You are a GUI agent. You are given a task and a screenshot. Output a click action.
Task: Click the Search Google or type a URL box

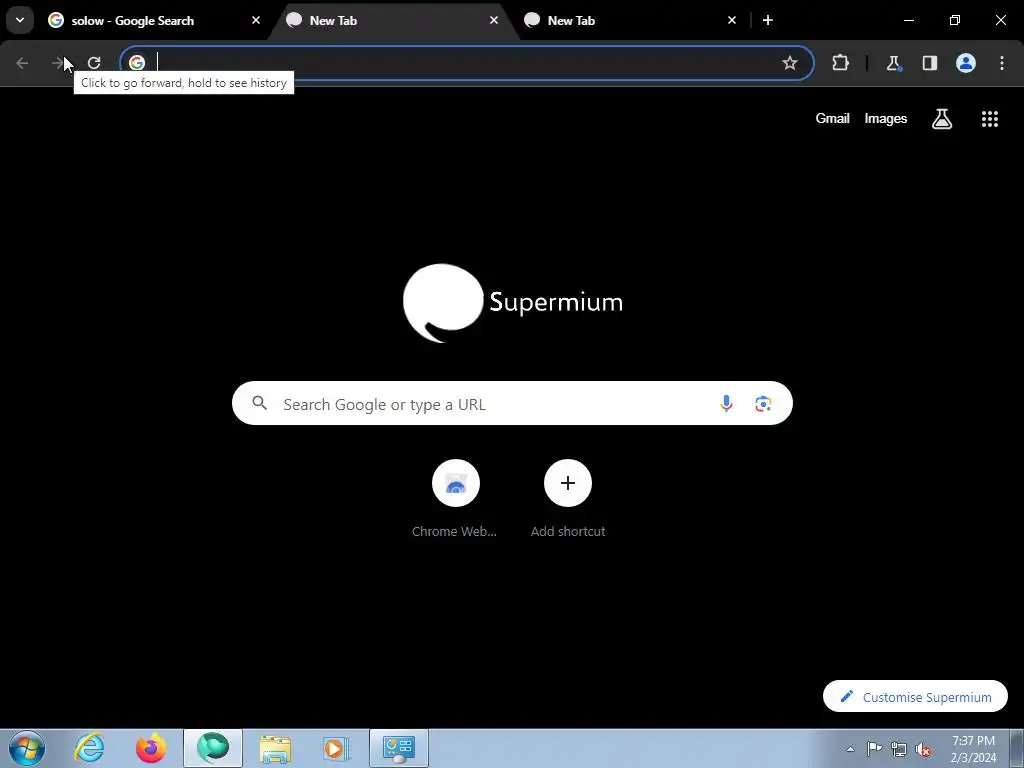(512, 404)
